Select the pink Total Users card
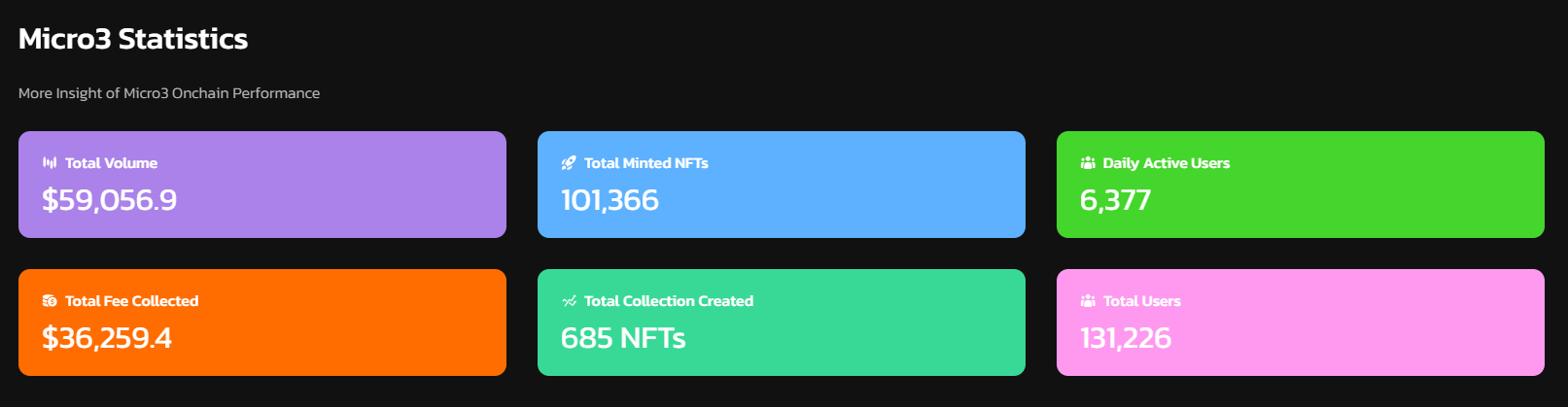The width and height of the screenshot is (1568, 407). 1301,322
